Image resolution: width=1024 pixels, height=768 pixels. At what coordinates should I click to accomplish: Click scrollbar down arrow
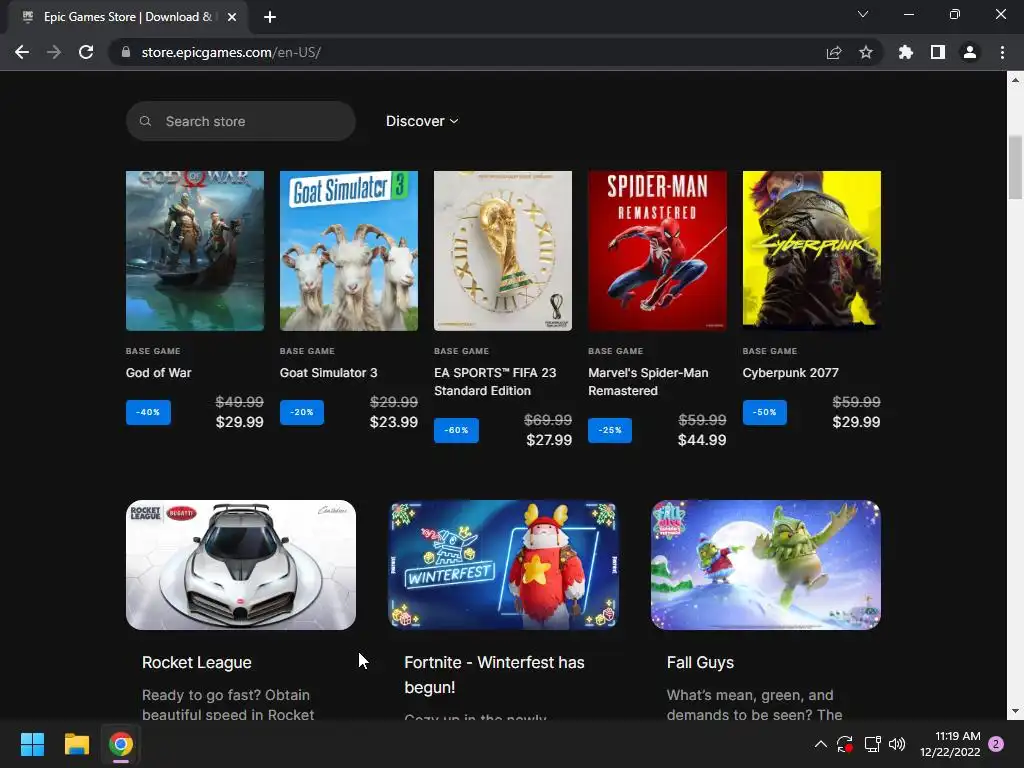1015,711
